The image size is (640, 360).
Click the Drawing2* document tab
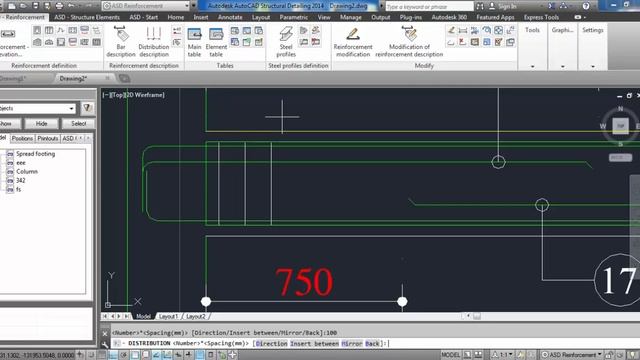click(x=73, y=78)
